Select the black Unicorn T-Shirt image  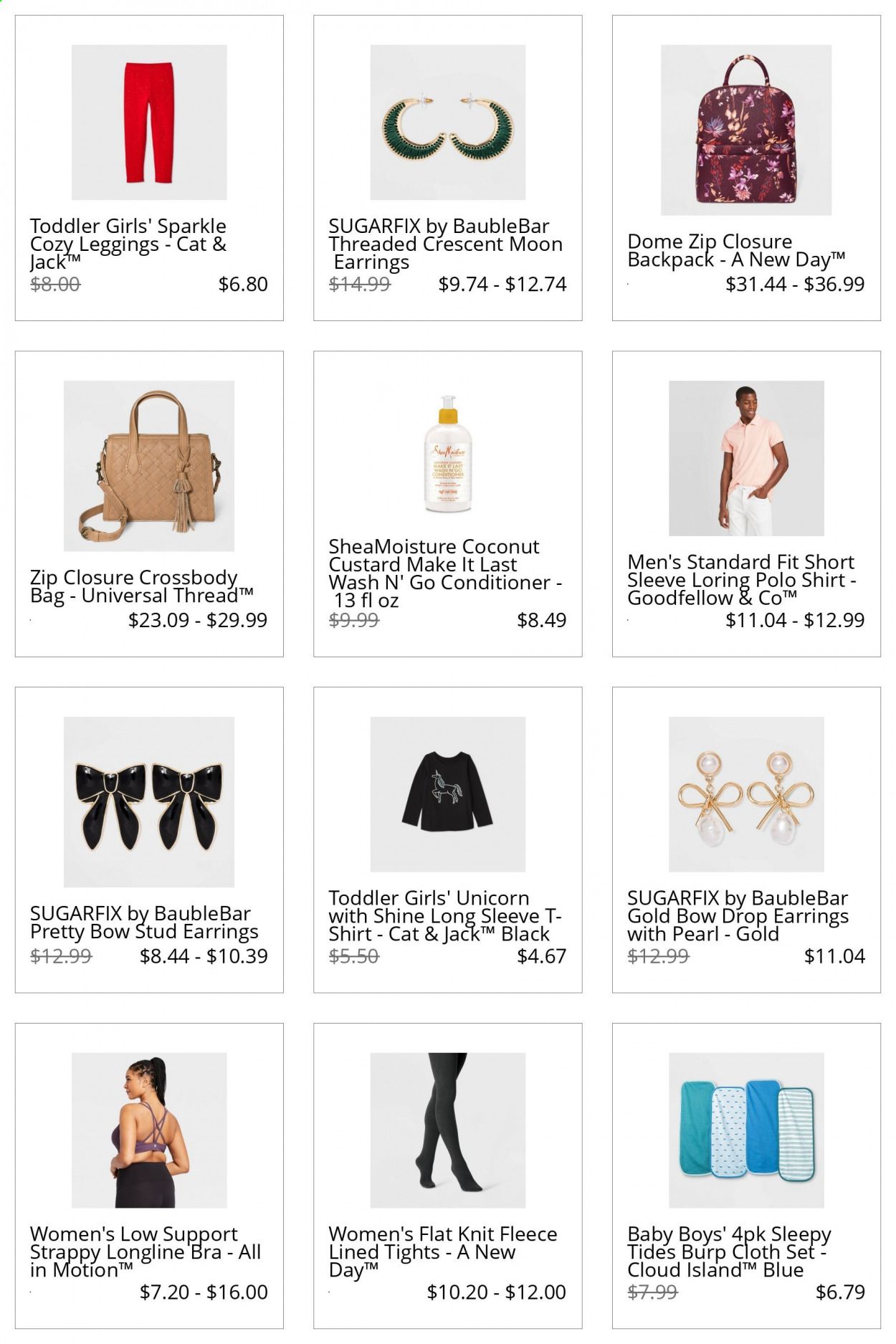pos(448,794)
